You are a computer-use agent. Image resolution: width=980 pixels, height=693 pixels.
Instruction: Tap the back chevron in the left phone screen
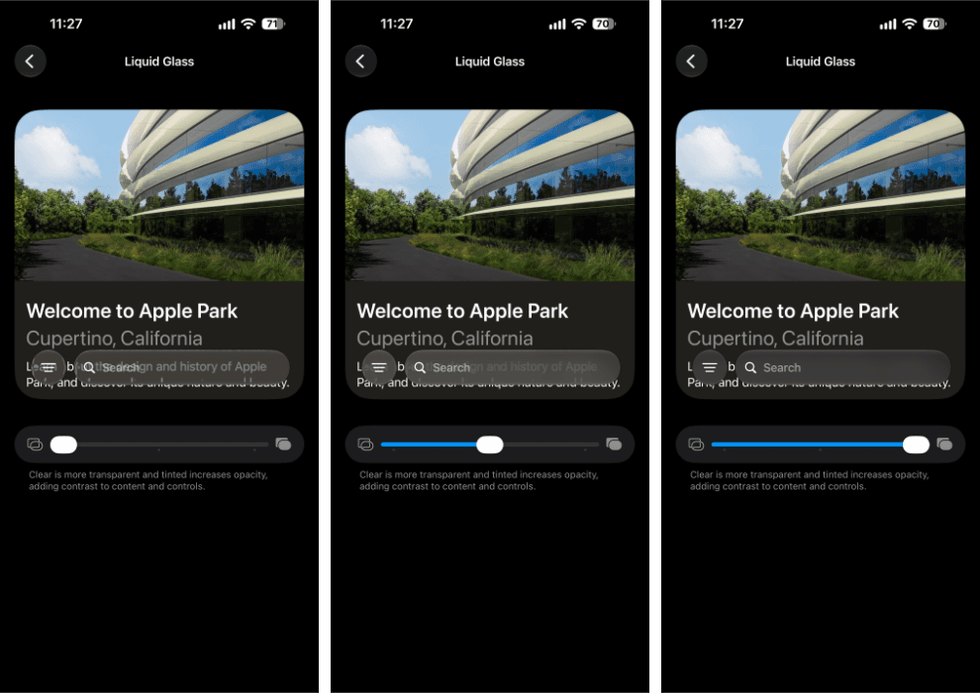[30, 61]
